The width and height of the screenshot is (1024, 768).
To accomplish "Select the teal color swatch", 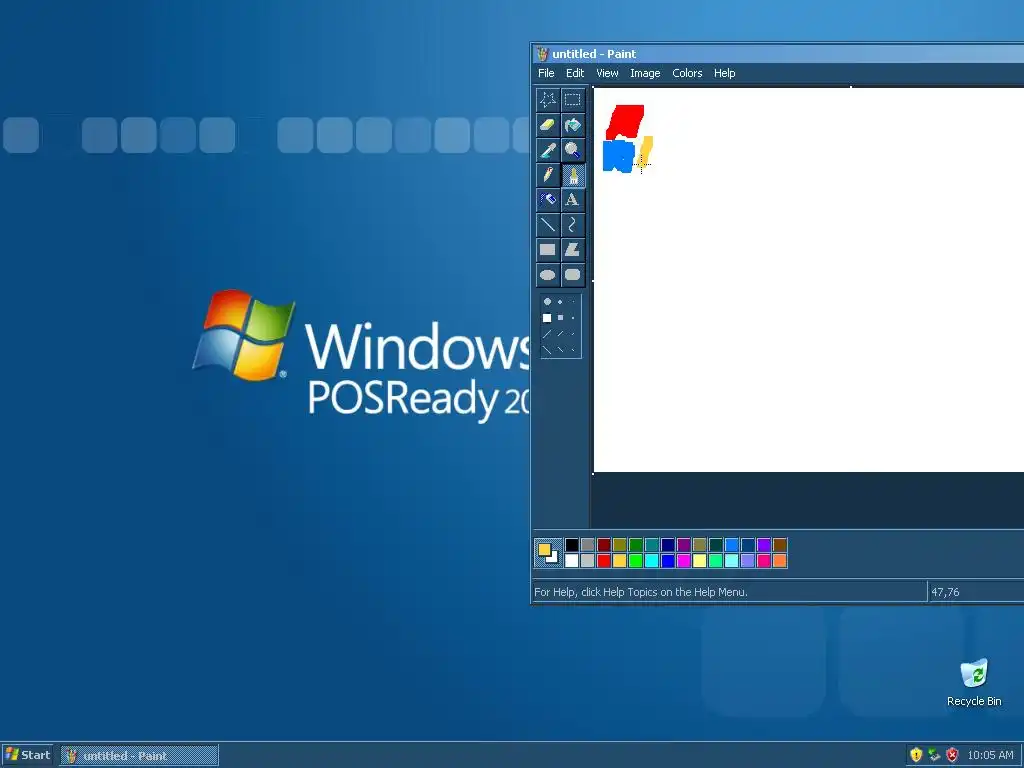I will (652, 545).
